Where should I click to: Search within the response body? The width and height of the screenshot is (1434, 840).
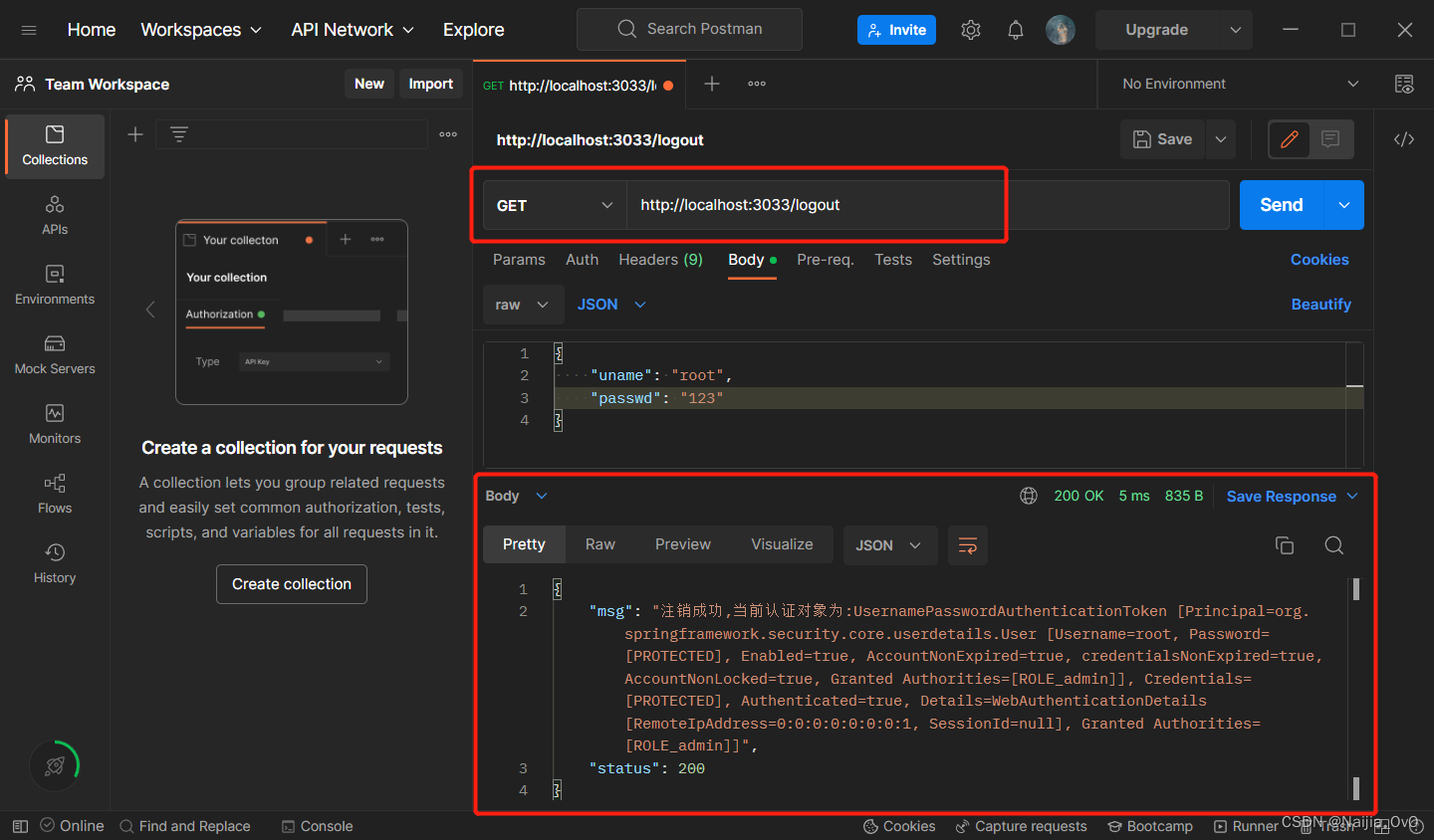(x=1334, y=545)
